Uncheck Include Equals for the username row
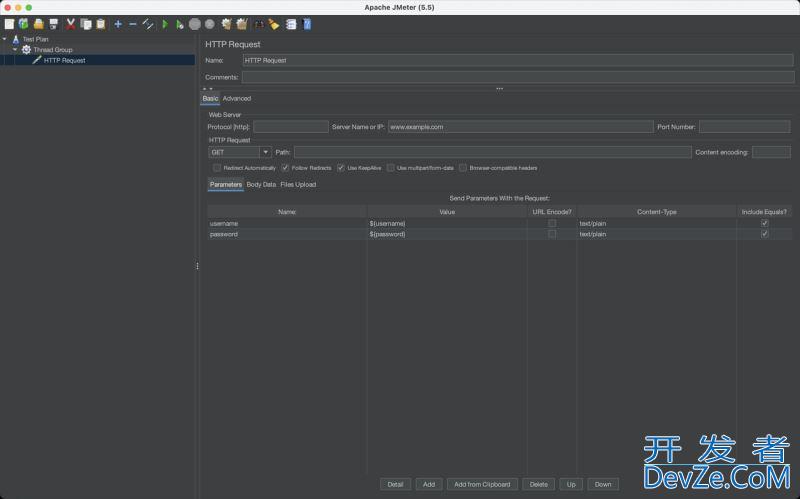Screen dimensions: 800x499 [x=764, y=223]
